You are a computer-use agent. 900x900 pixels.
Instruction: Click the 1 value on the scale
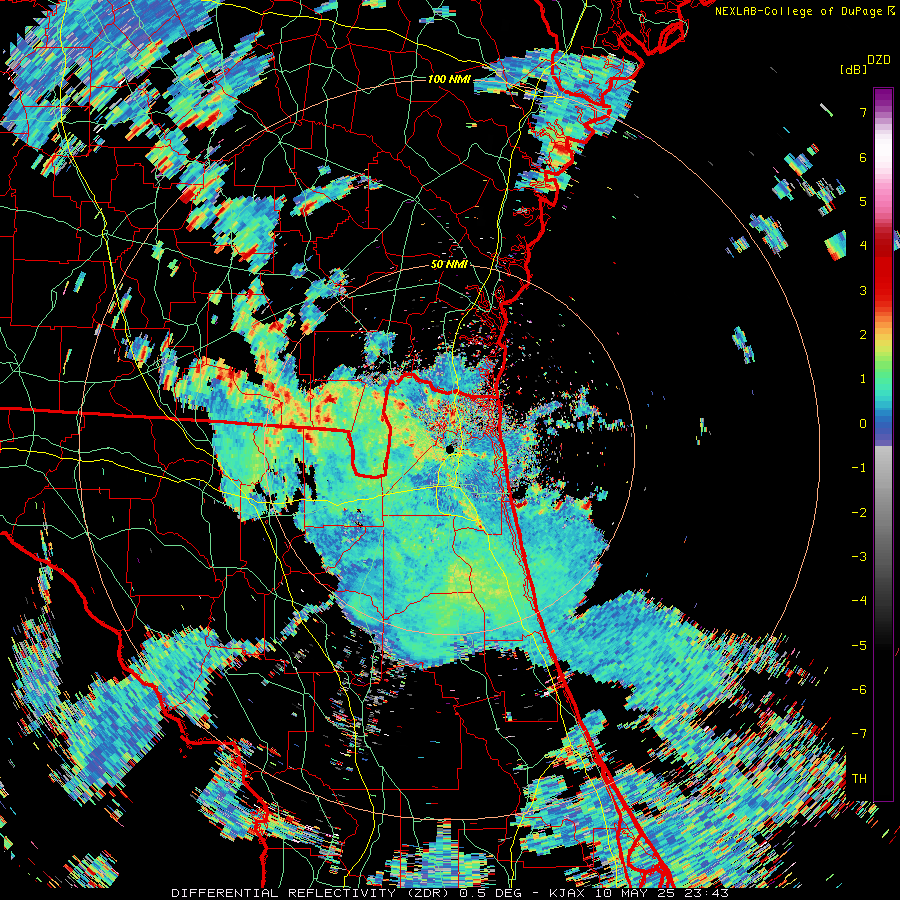point(863,379)
